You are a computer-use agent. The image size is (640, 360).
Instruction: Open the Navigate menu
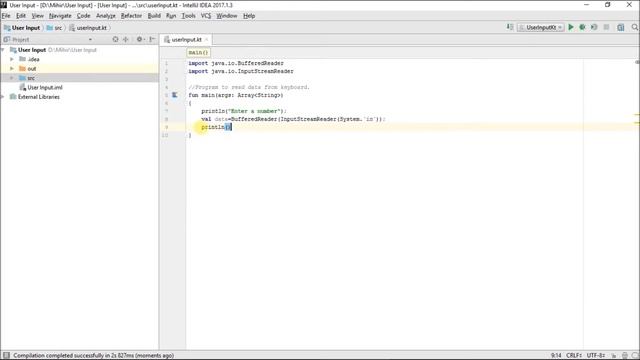click(x=60, y=16)
